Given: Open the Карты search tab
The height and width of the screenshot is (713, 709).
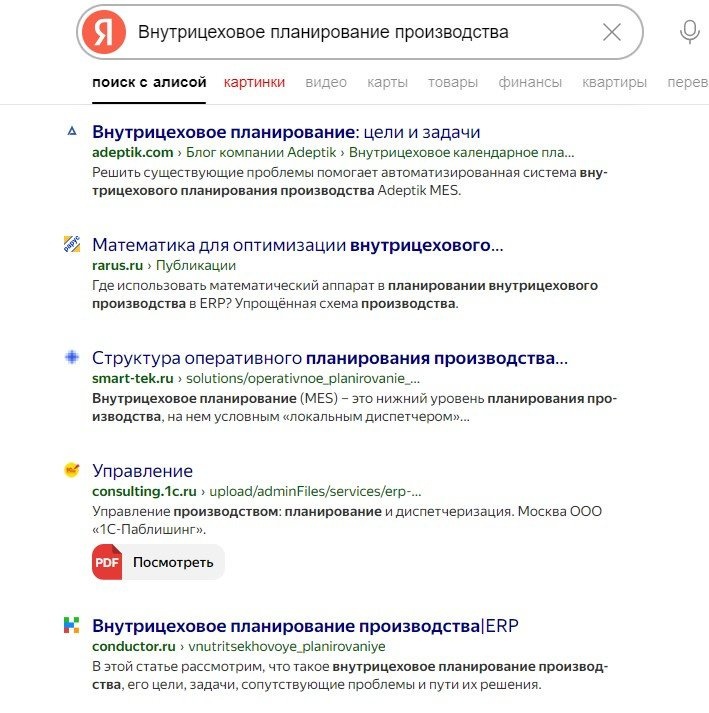Looking at the screenshot, I should pyautogui.click(x=387, y=82).
